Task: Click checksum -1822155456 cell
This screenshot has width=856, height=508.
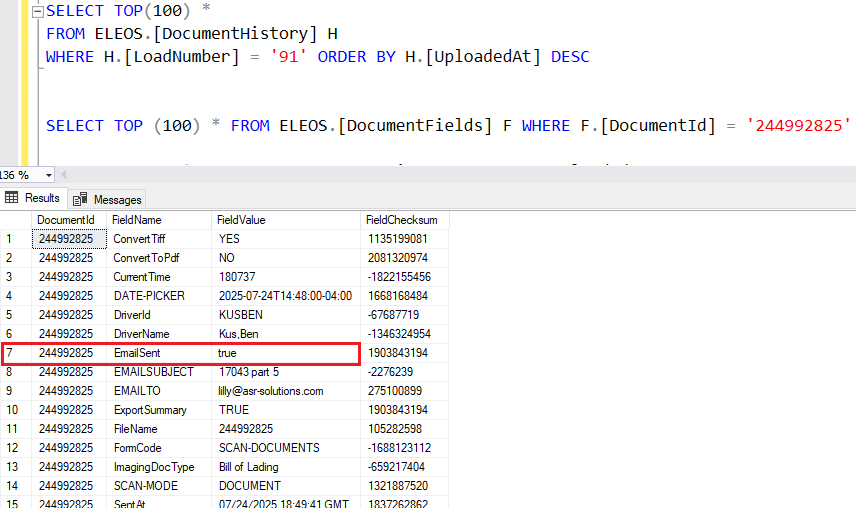Action: 405,277
